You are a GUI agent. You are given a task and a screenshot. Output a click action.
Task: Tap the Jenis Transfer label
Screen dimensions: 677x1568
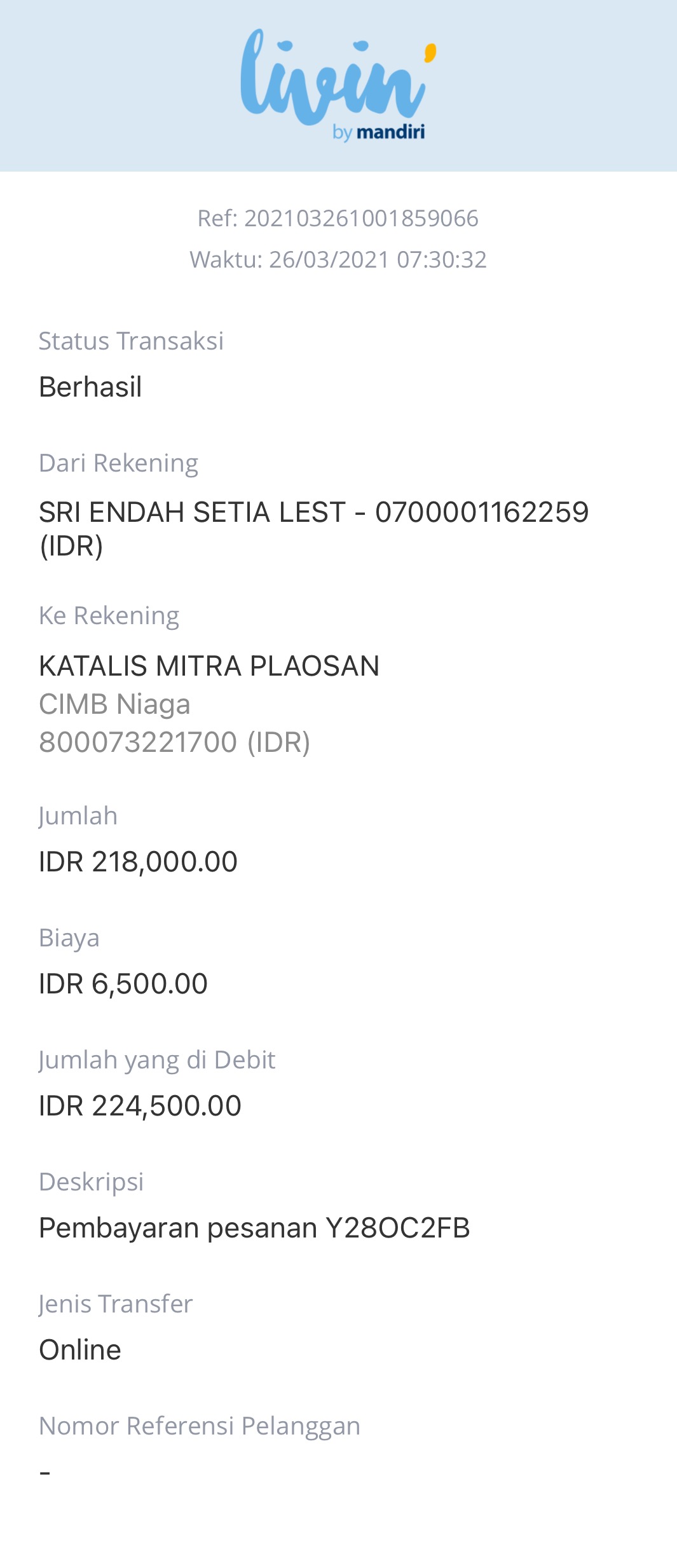coord(116,1304)
